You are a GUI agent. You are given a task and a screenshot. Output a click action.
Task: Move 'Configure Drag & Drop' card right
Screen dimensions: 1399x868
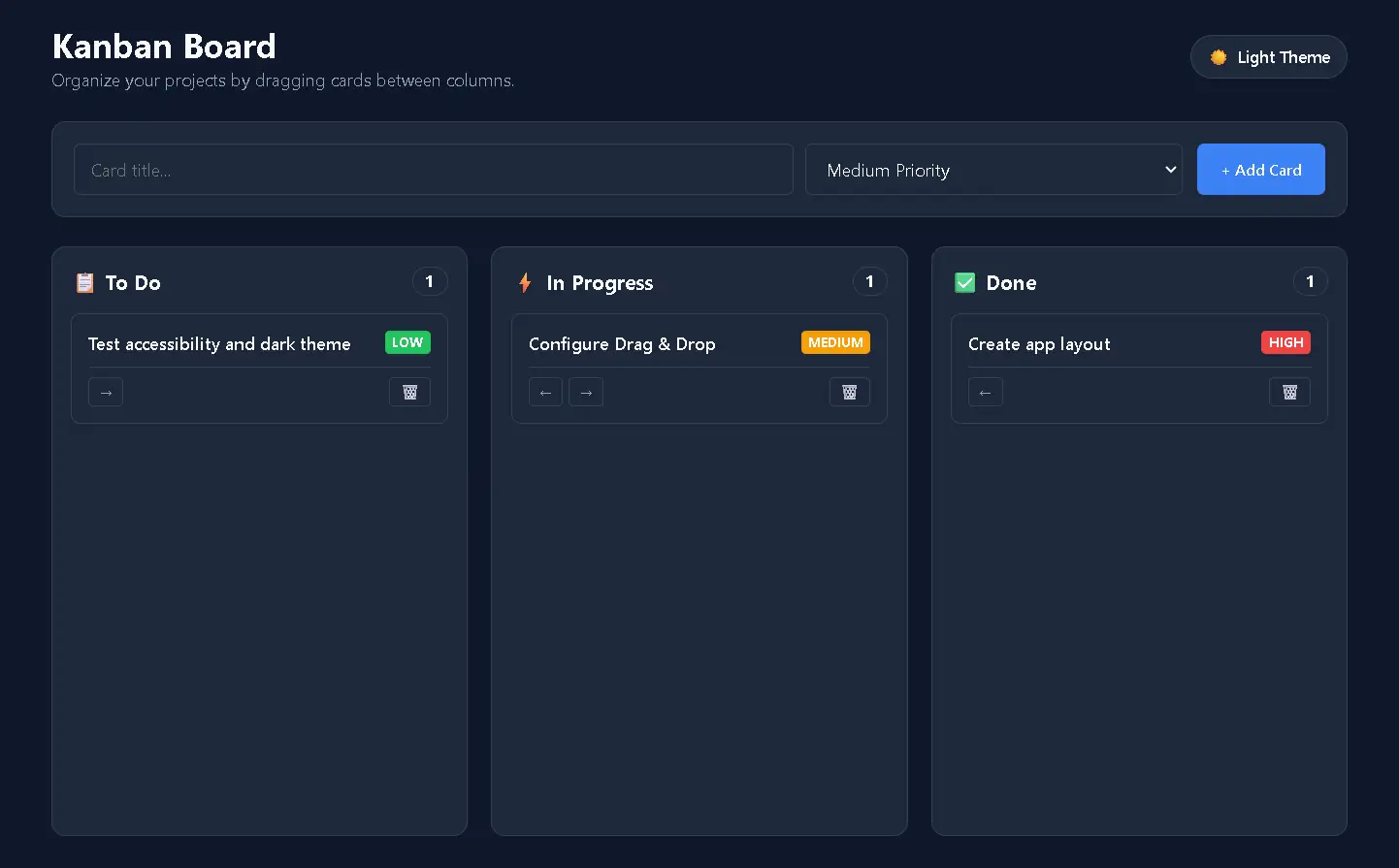pos(586,392)
